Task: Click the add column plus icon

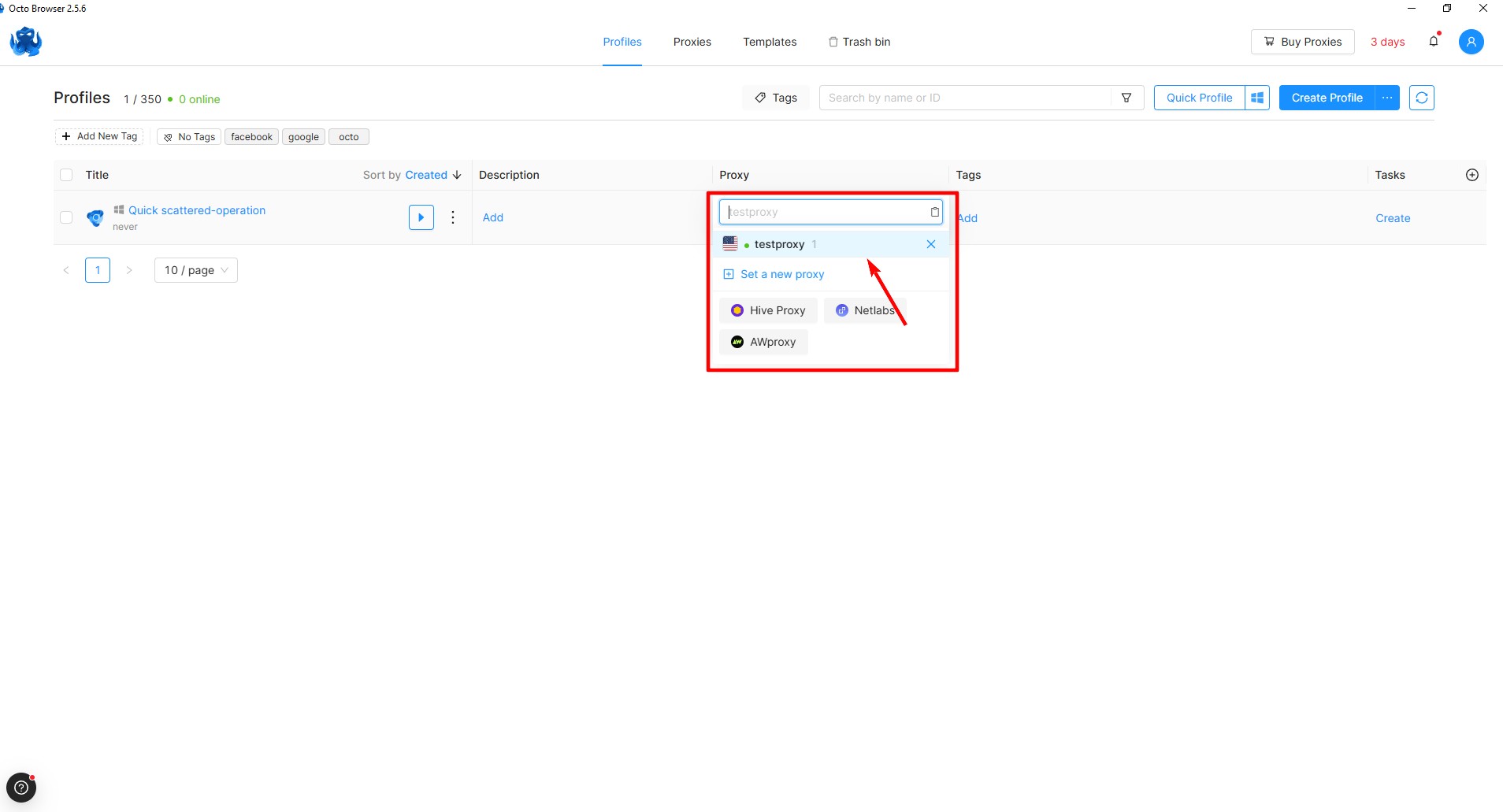Action: (1471, 175)
